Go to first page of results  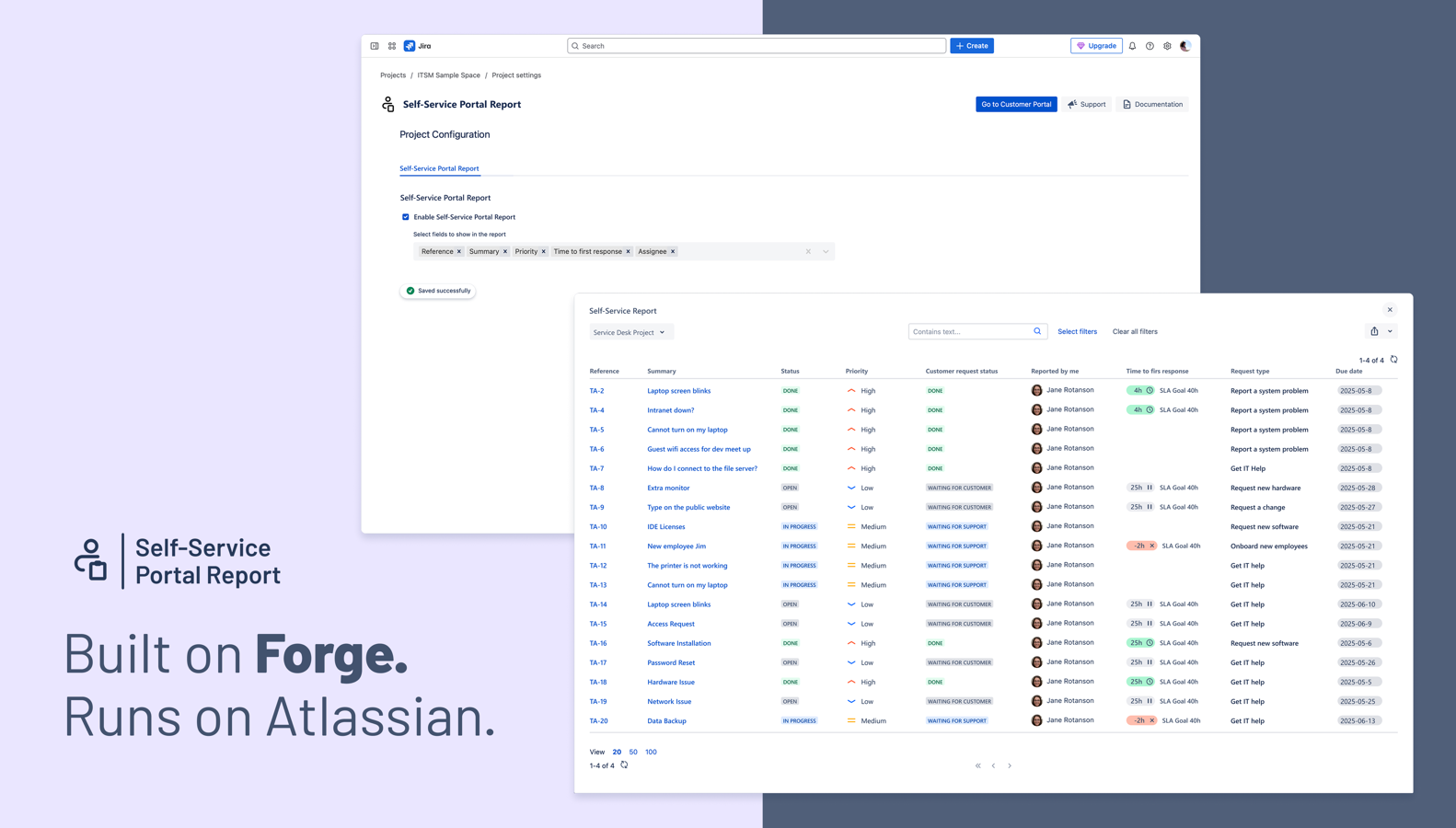click(x=978, y=765)
